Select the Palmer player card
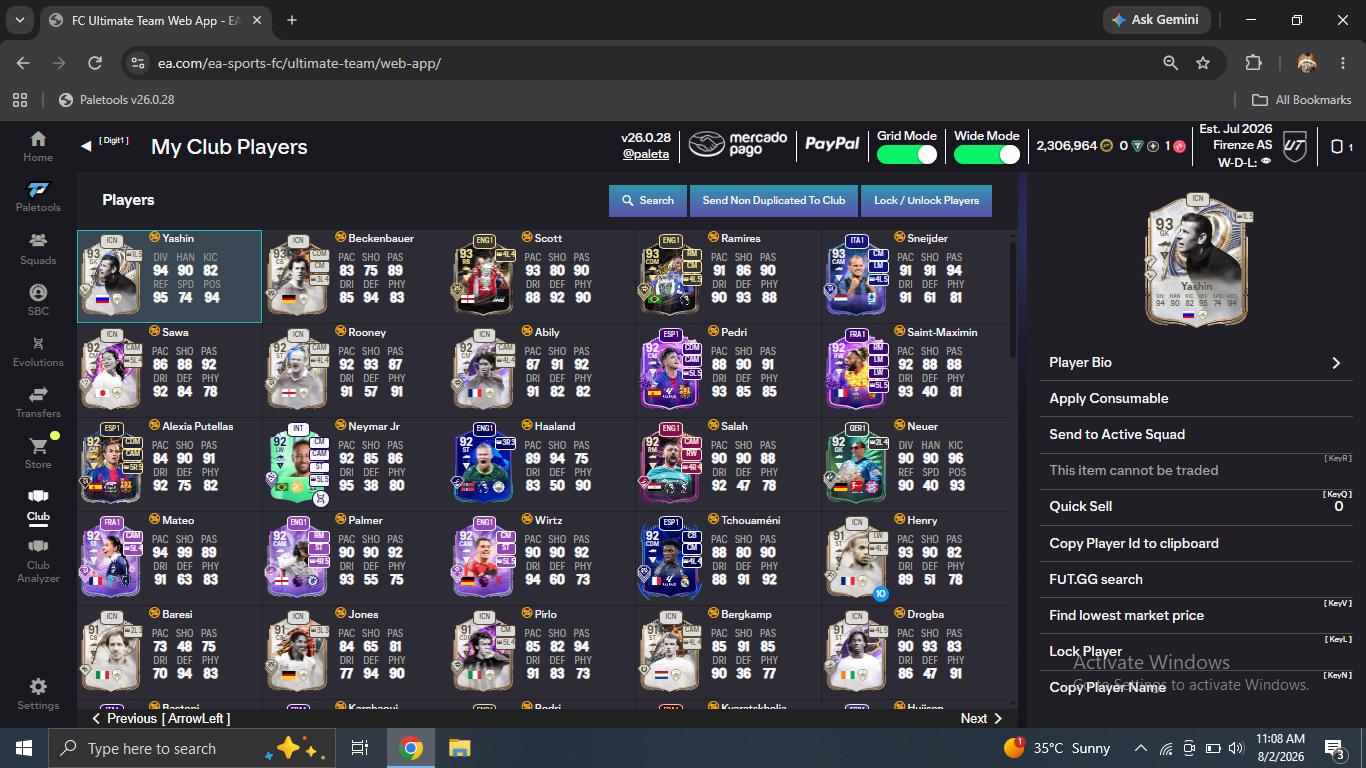 (x=356, y=558)
